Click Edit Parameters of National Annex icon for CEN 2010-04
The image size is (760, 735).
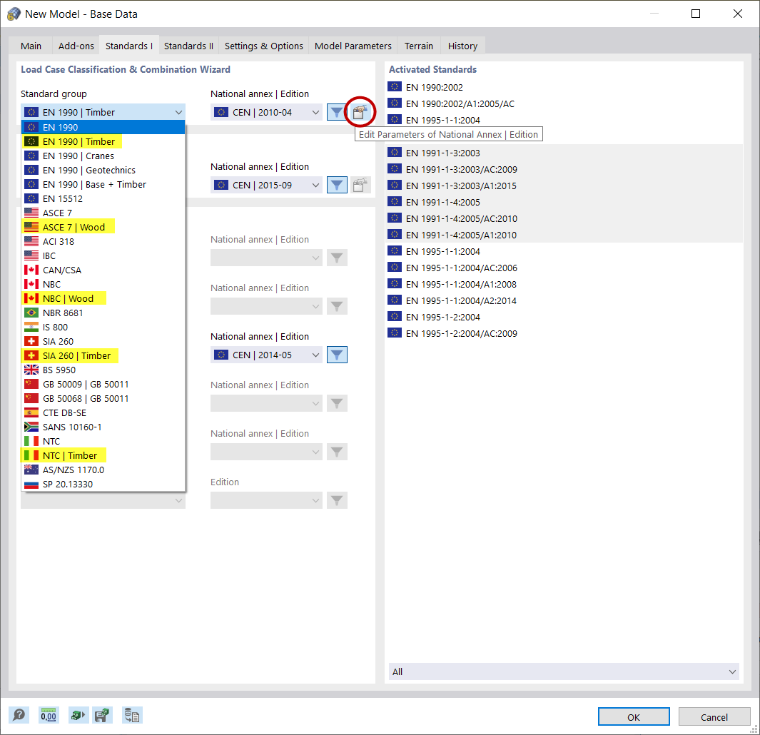click(359, 112)
